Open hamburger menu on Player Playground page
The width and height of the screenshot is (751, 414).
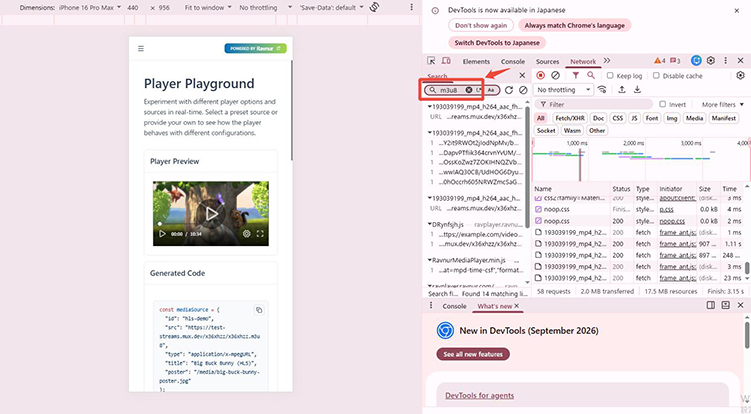point(141,48)
